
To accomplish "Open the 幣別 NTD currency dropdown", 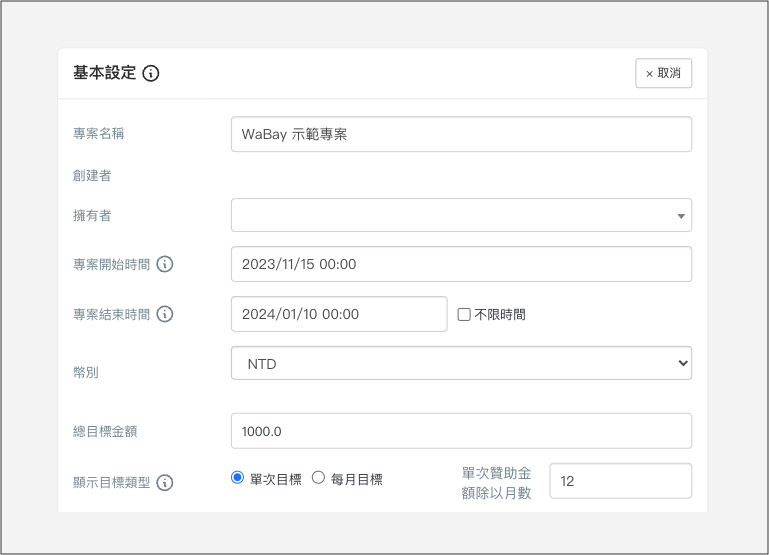I will tap(461, 363).
